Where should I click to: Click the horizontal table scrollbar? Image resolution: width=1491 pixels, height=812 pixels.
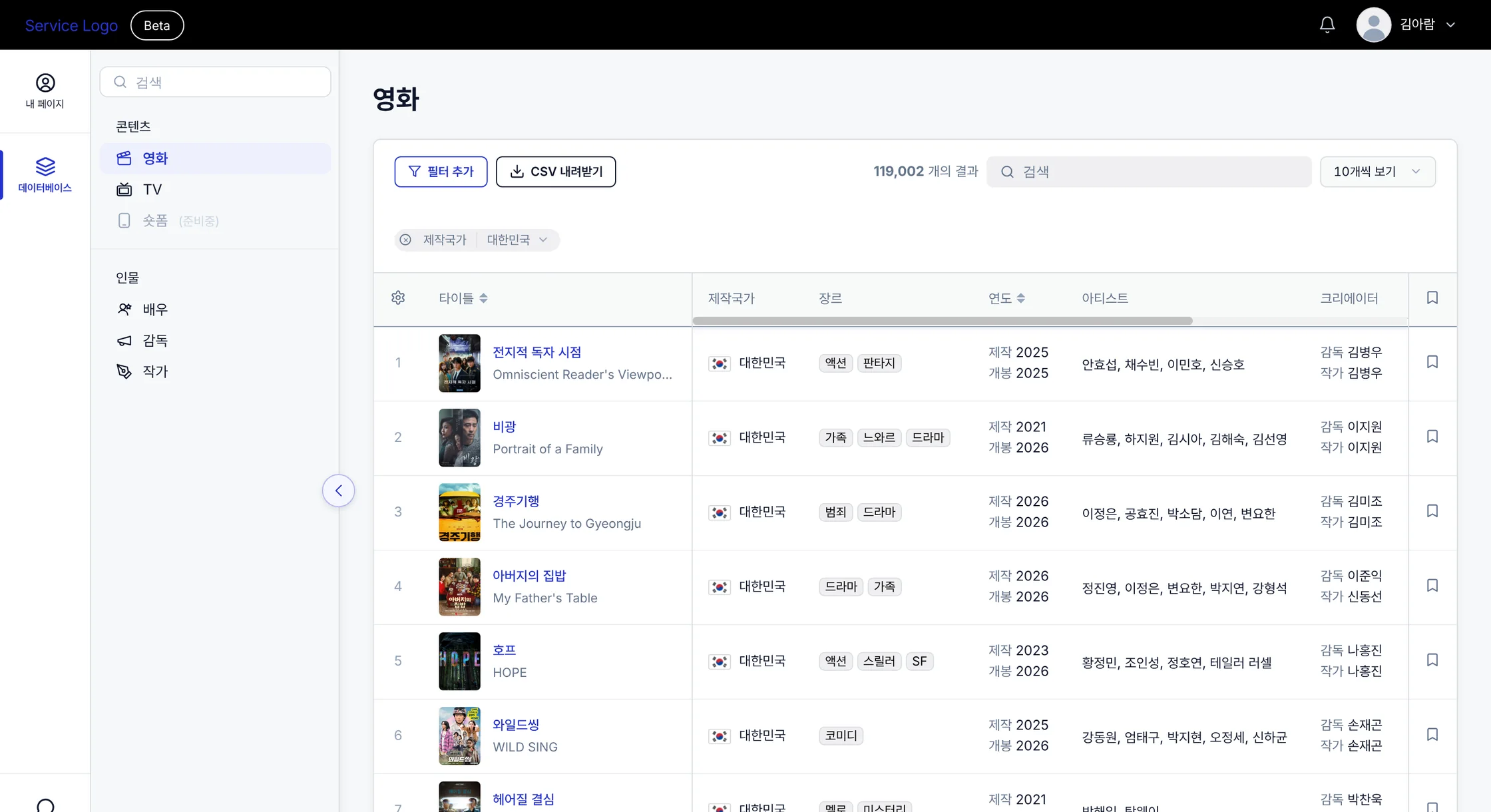click(x=943, y=321)
